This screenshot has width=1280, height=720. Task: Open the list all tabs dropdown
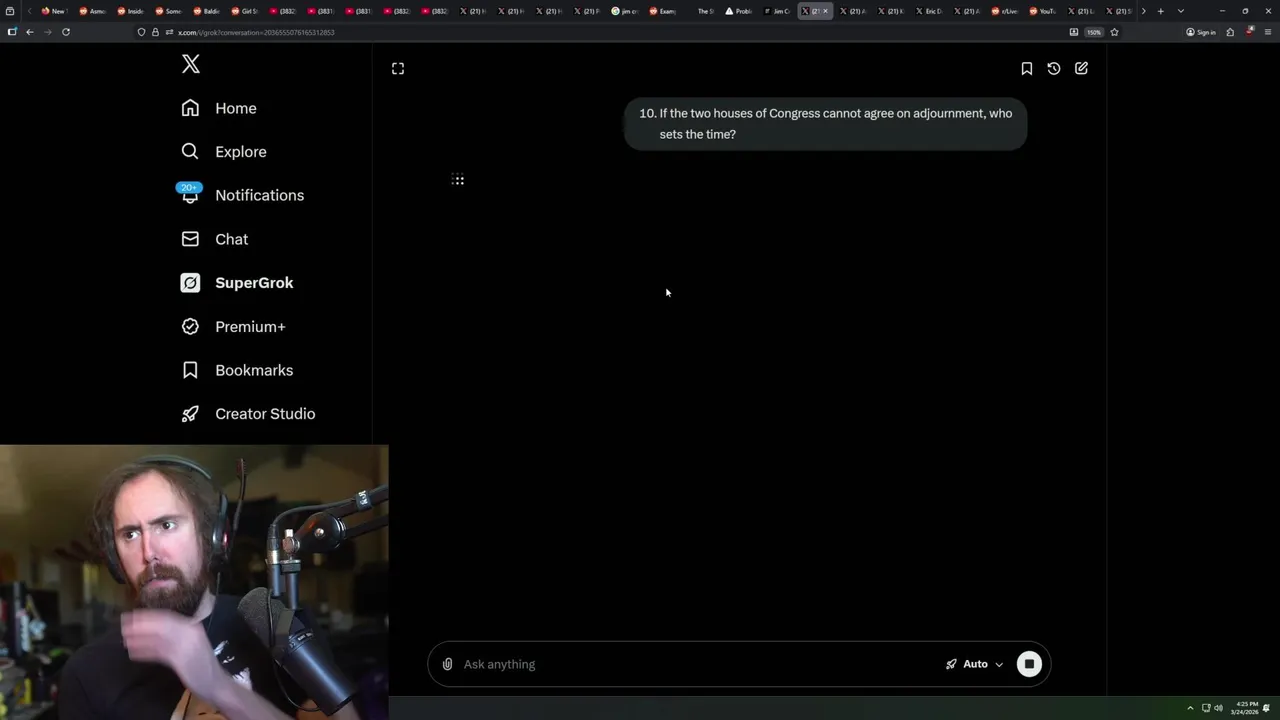pyautogui.click(x=1181, y=11)
